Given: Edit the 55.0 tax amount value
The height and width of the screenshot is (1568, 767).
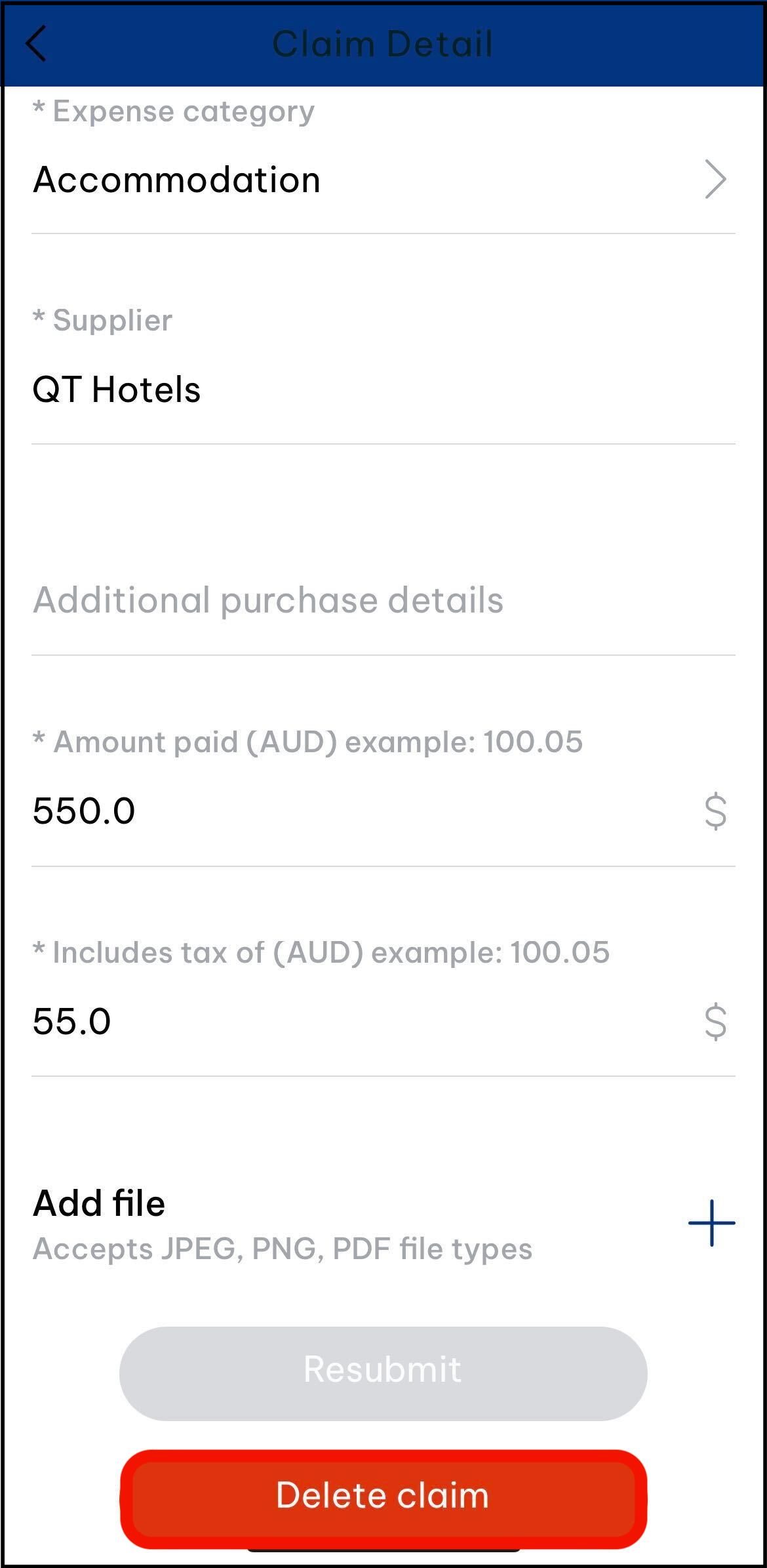Looking at the screenshot, I should click(72, 1021).
